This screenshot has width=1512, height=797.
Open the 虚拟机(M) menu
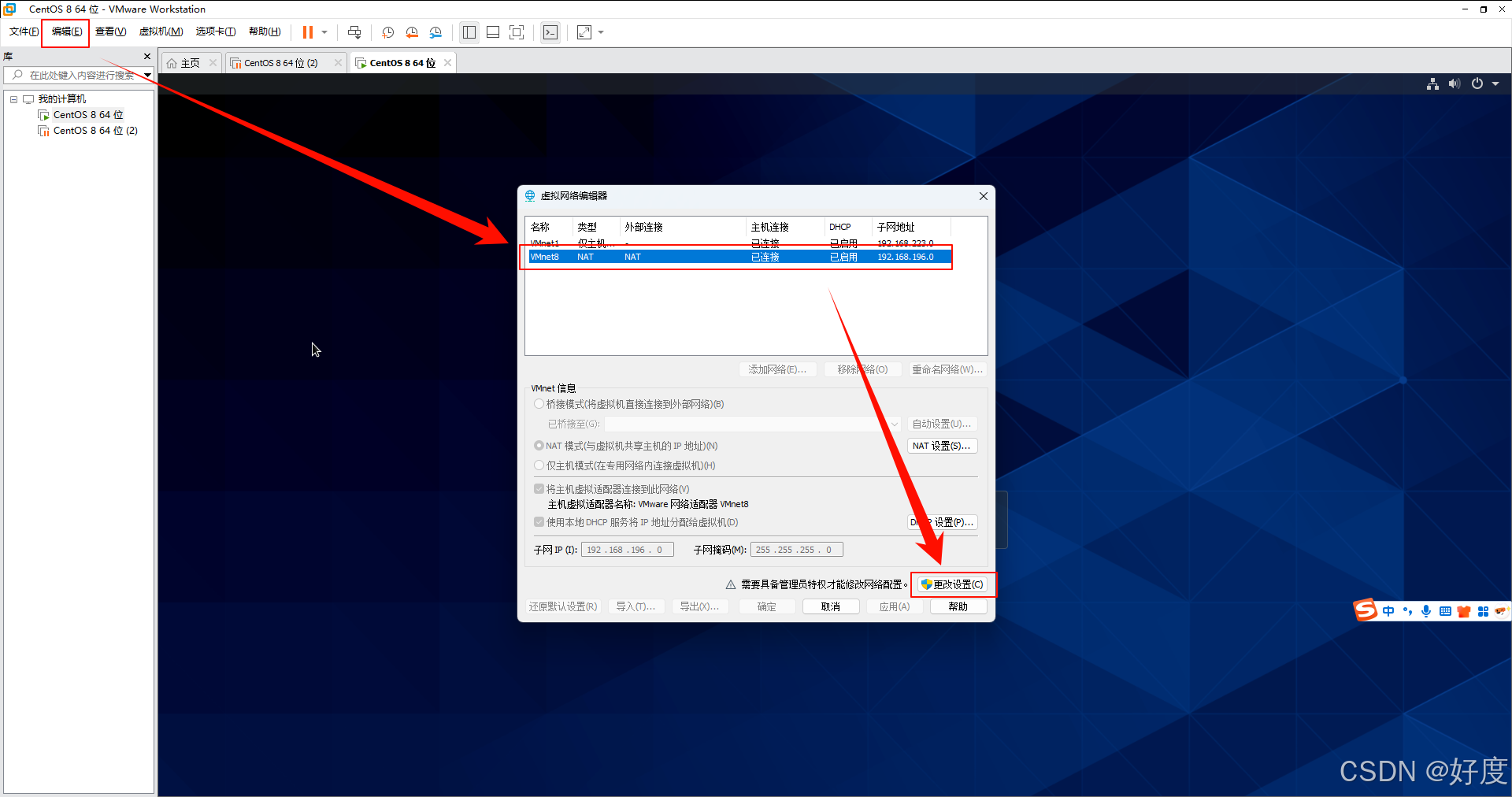[x=161, y=32]
